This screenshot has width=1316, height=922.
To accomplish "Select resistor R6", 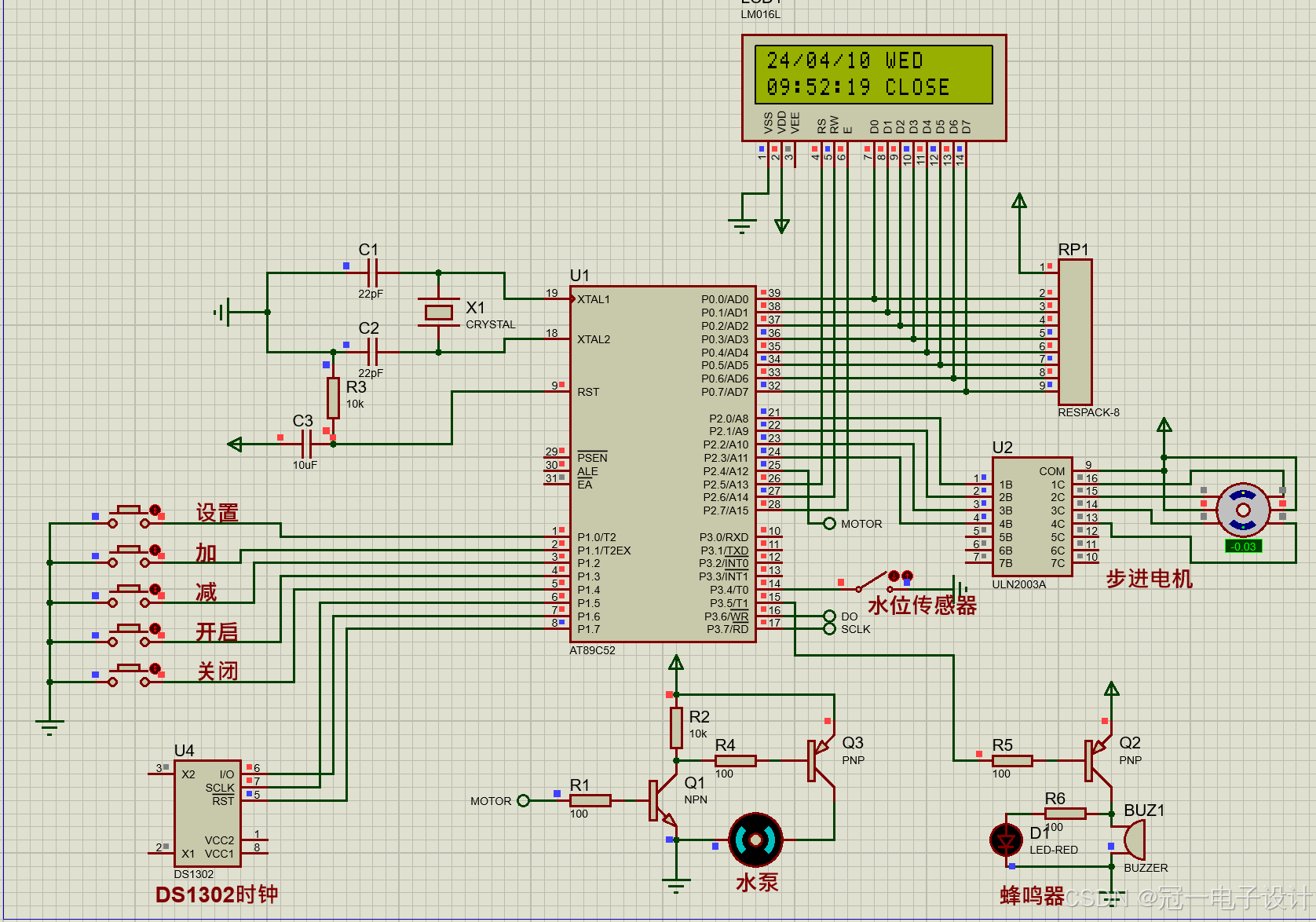I will (1066, 813).
